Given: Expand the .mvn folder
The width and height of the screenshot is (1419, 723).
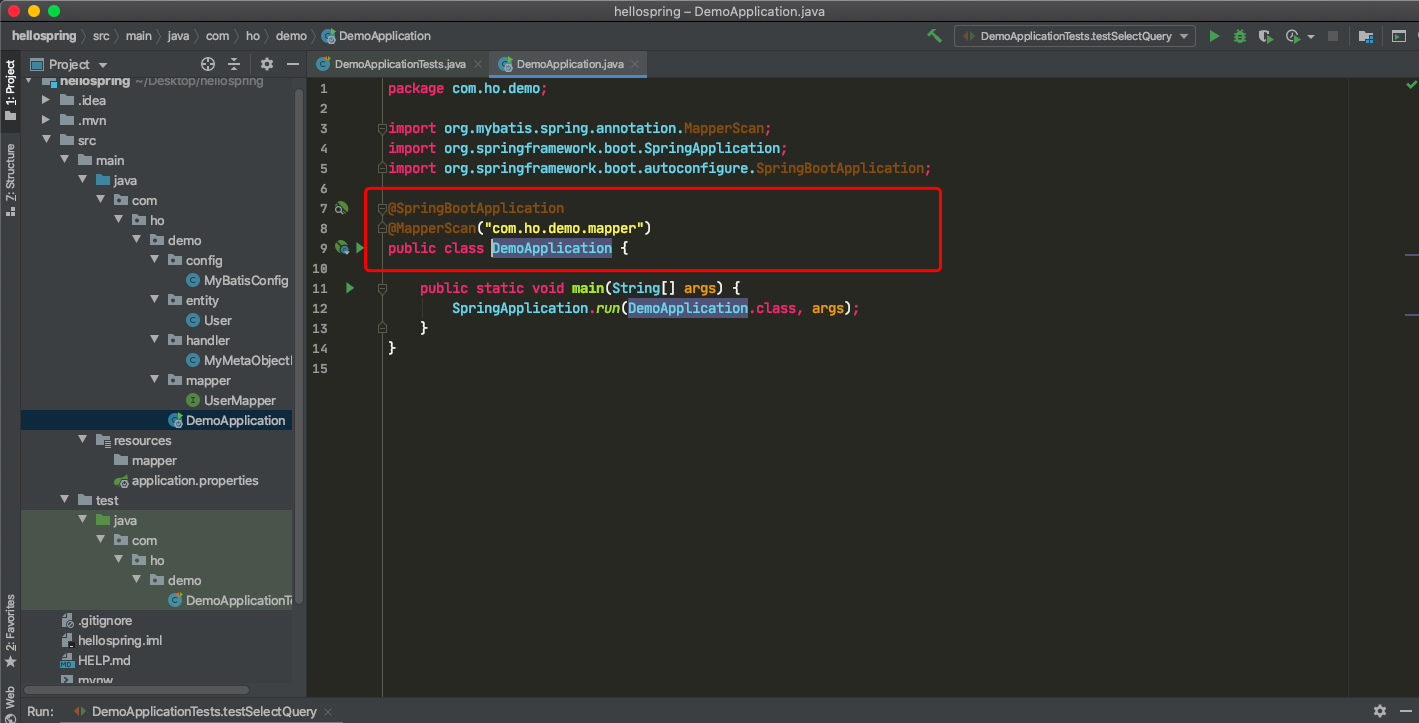Looking at the screenshot, I should 46,120.
